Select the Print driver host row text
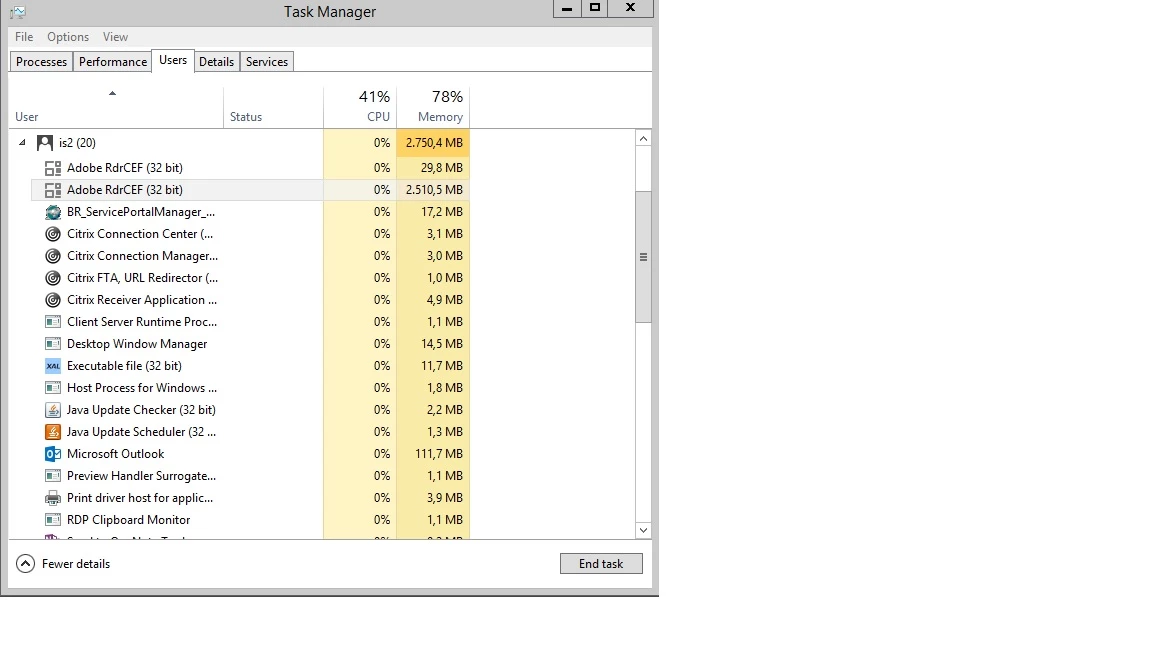The image size is (1152, 648). tap(140, 498)
